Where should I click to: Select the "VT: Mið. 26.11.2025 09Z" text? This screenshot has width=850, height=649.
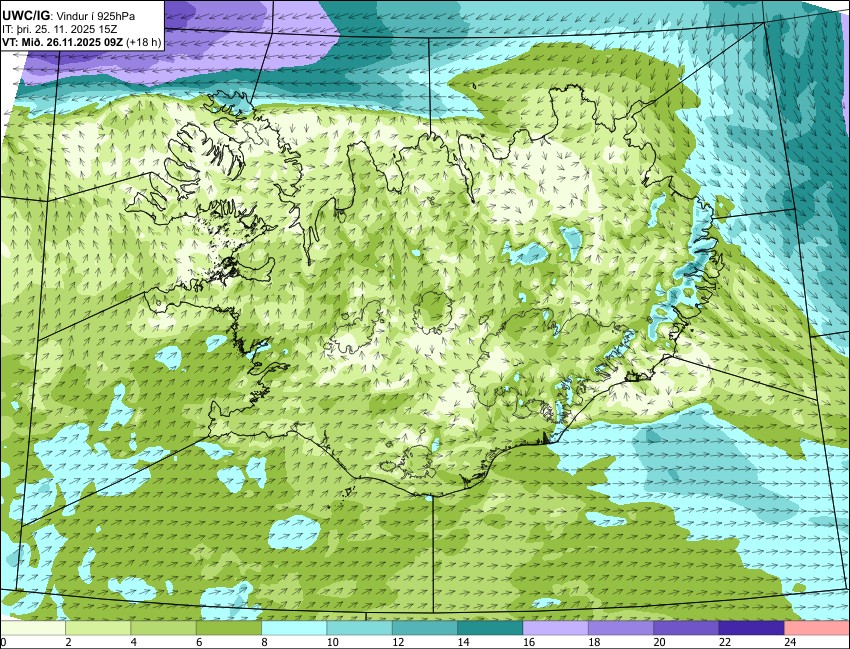62,42
